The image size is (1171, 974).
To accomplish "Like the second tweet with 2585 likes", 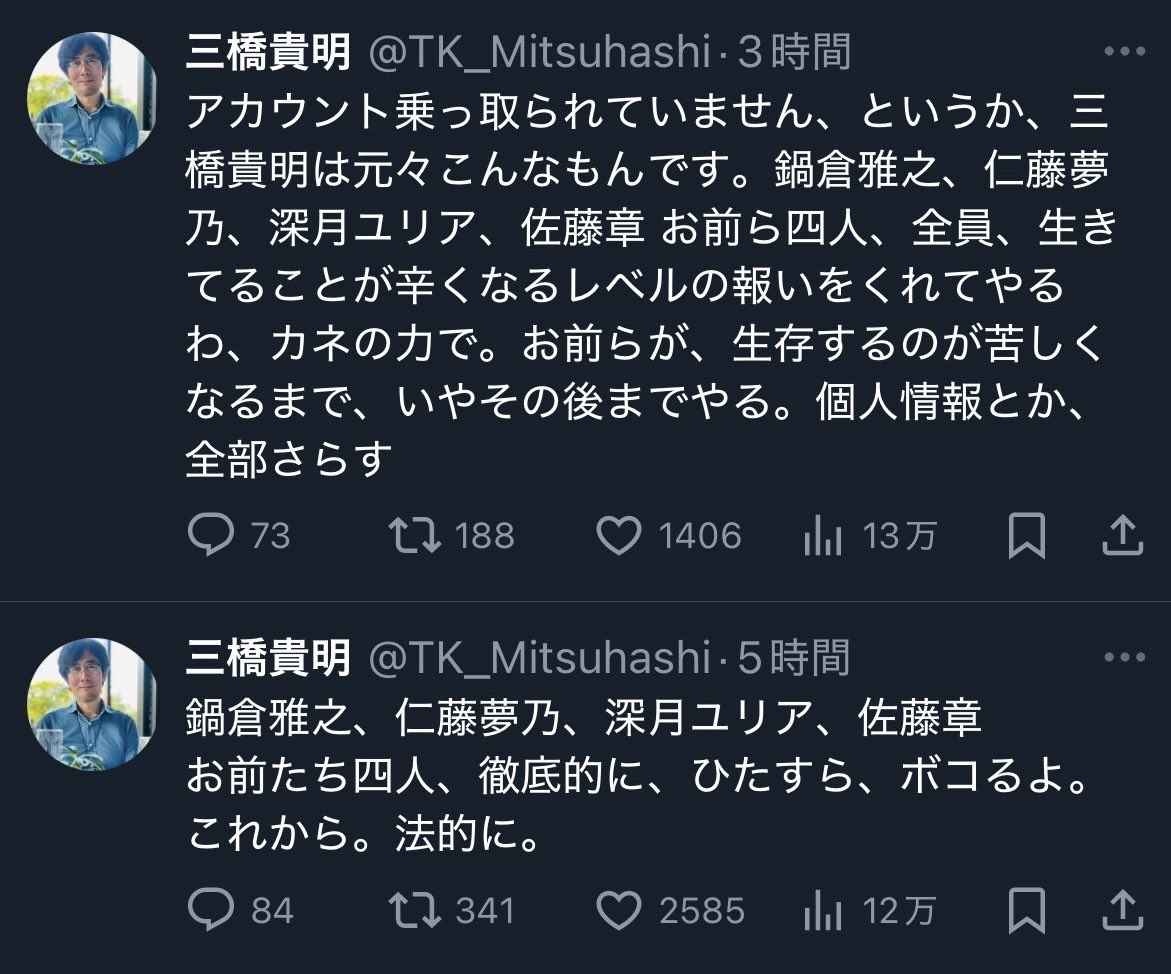I will (619, 910).
